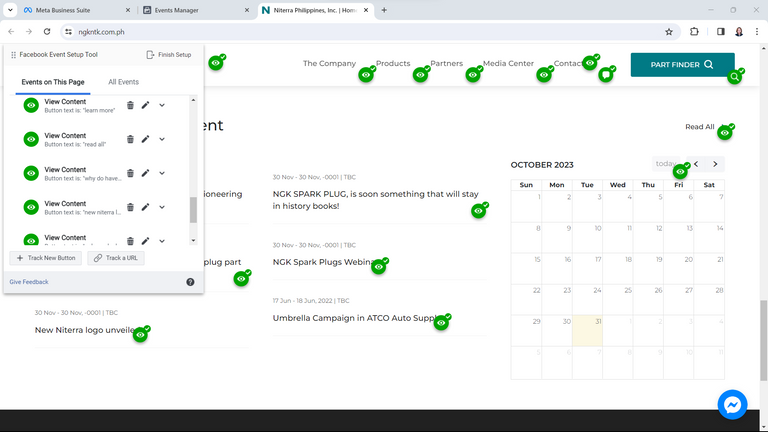This screenshot has height=432, width=768.
Task: Open NGK SPARK PLUG history books article
Action: click(x=375, y=200)
